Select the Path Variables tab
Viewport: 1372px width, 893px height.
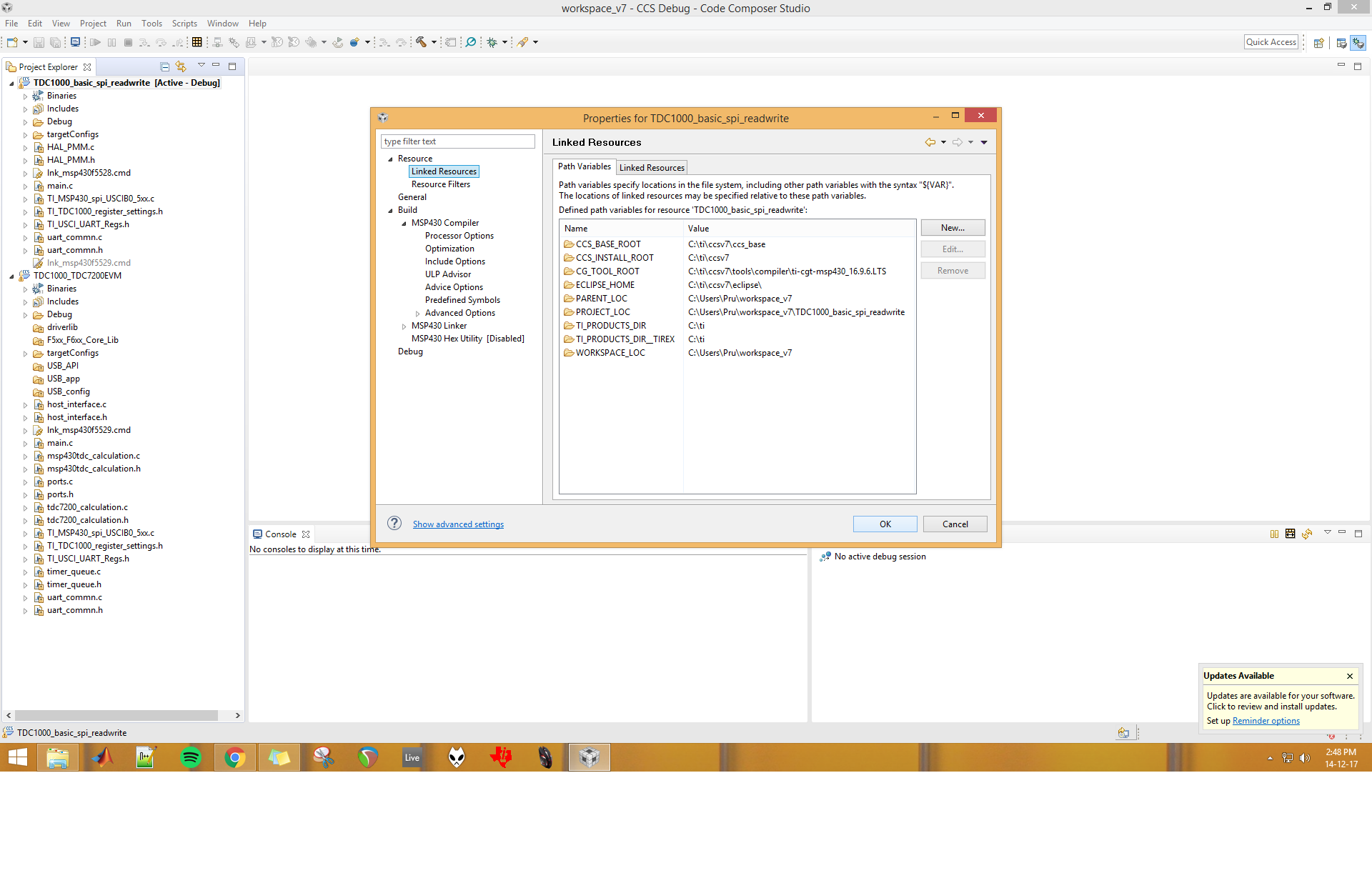585,166
